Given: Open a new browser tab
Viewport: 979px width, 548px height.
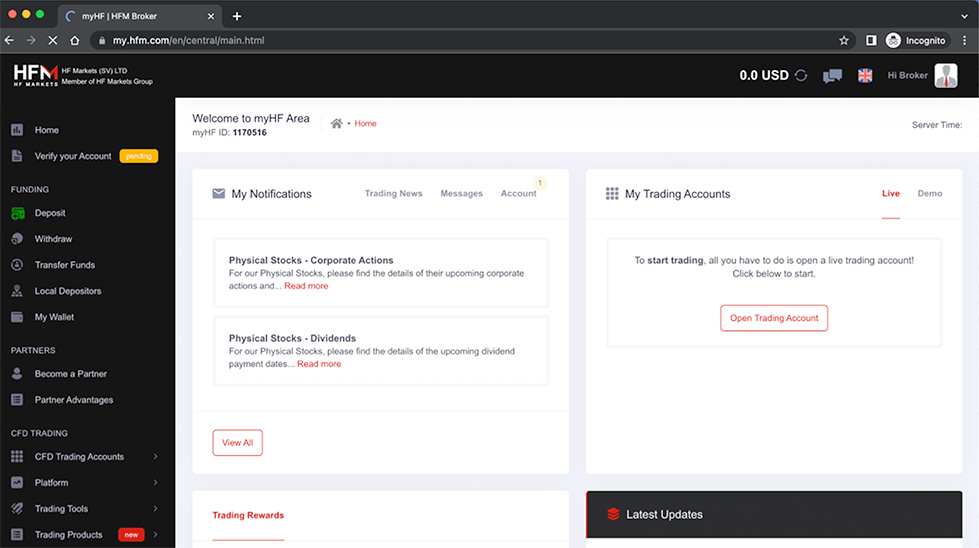Looking at the screenshot, I should point(237,16).
